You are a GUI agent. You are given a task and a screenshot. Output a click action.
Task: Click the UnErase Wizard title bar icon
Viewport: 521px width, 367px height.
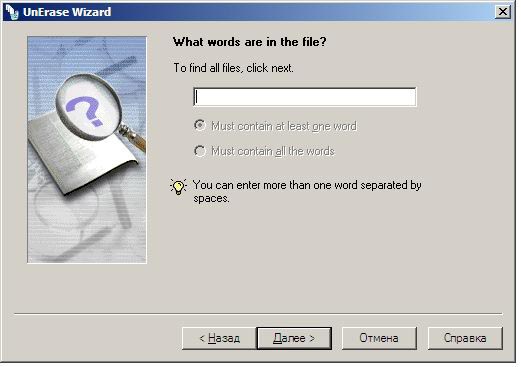pyautogui.click(x=12, y=12)
